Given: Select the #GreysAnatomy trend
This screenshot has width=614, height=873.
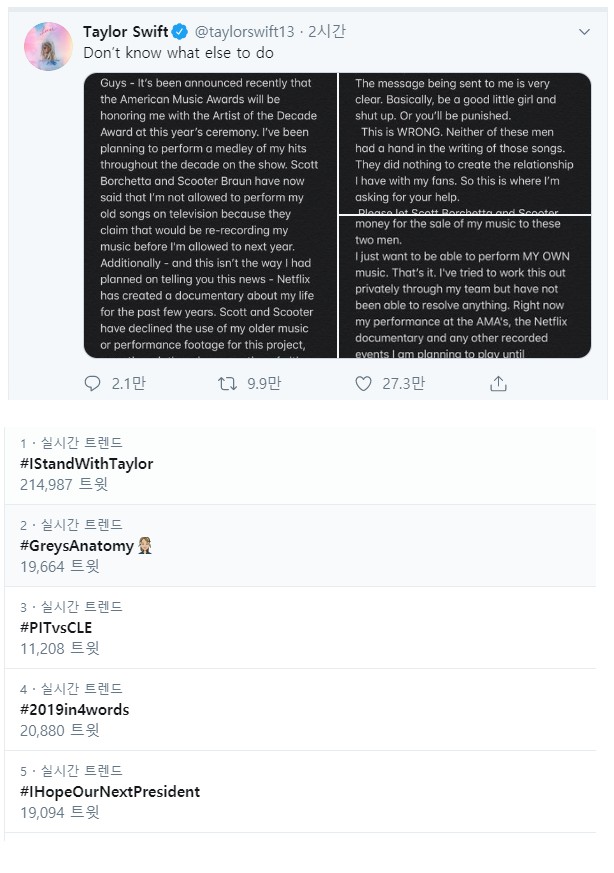Looking at the screenshot, I should pyautogui.click(x=300, y=546).
